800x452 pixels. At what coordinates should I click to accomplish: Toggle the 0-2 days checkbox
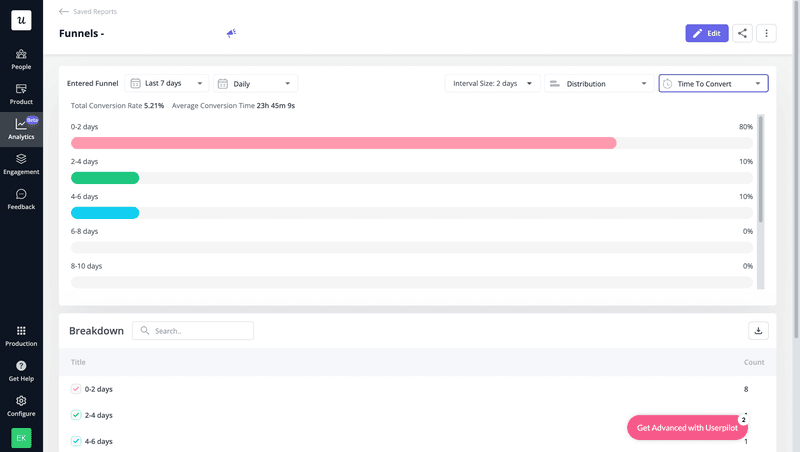(76, 389)
